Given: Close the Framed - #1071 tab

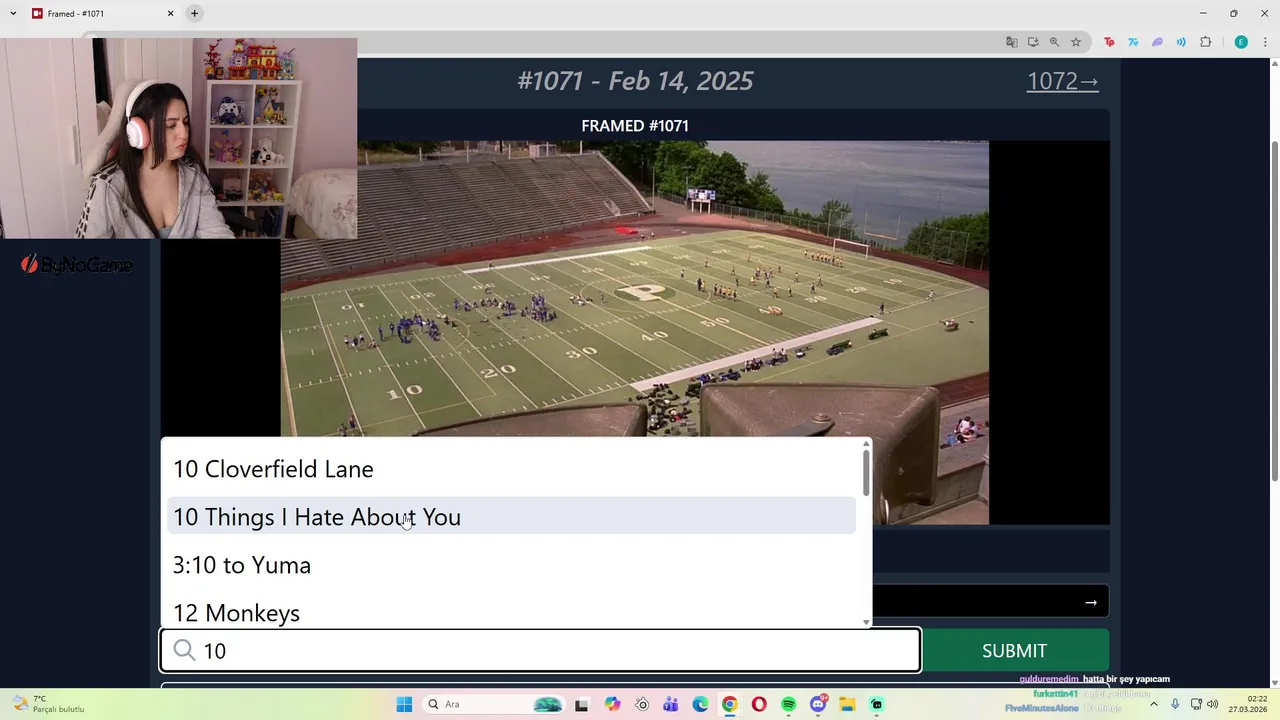Looking at the screenshot, I should 170,13.
